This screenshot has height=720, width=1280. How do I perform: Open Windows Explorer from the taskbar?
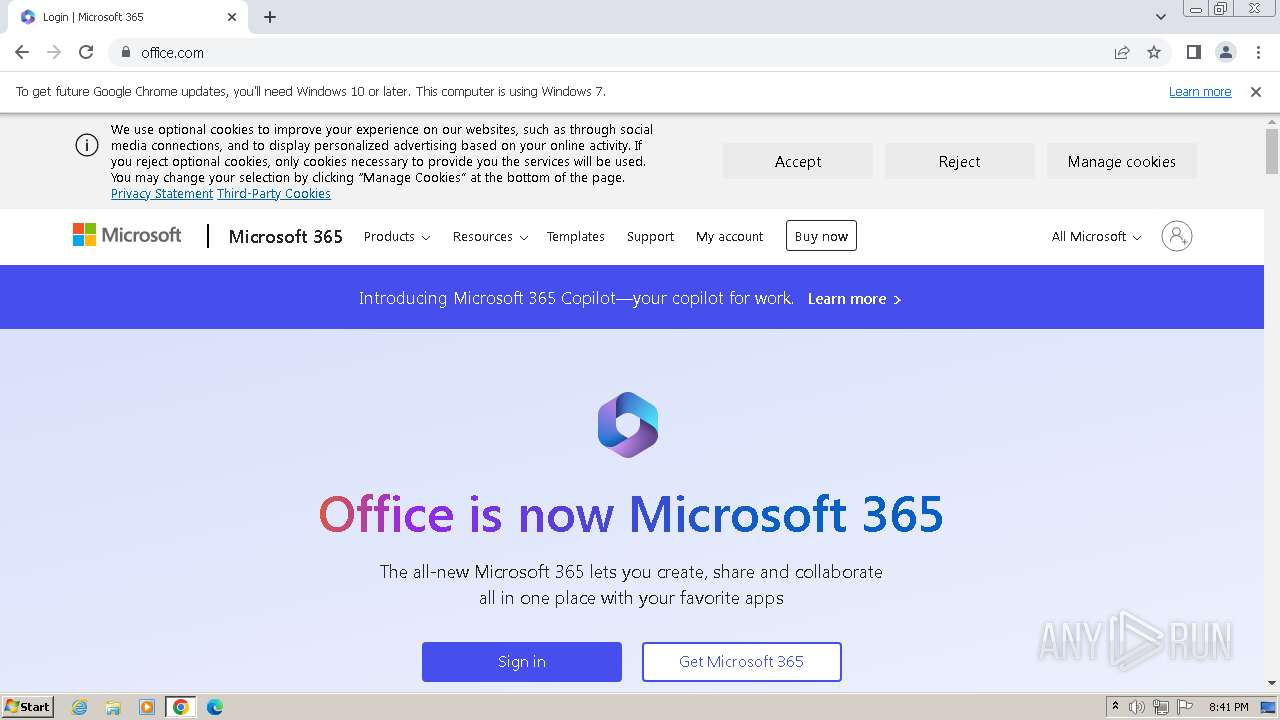(113, 707)
